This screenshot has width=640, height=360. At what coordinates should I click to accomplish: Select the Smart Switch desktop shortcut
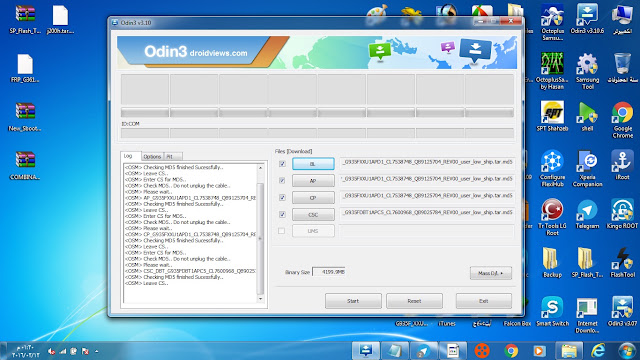click(x=552, y=311)
